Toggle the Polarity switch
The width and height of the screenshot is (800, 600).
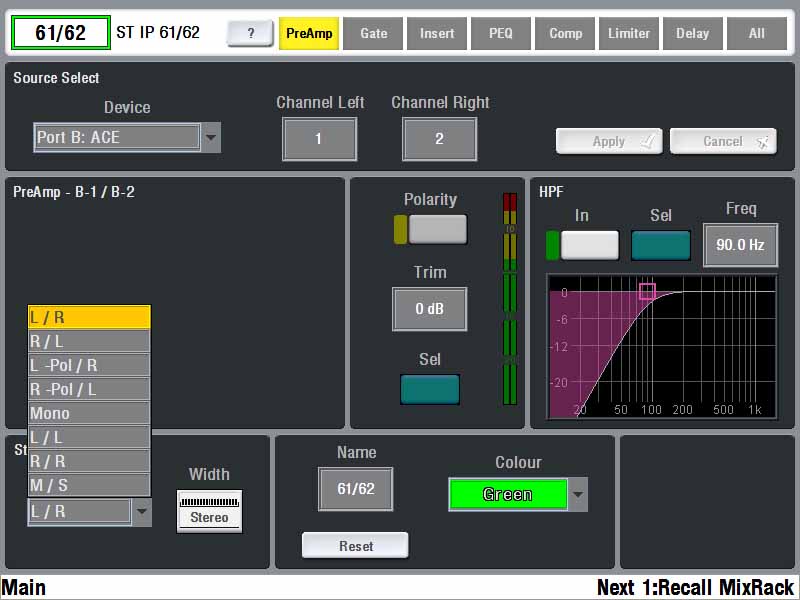point(437,229)
